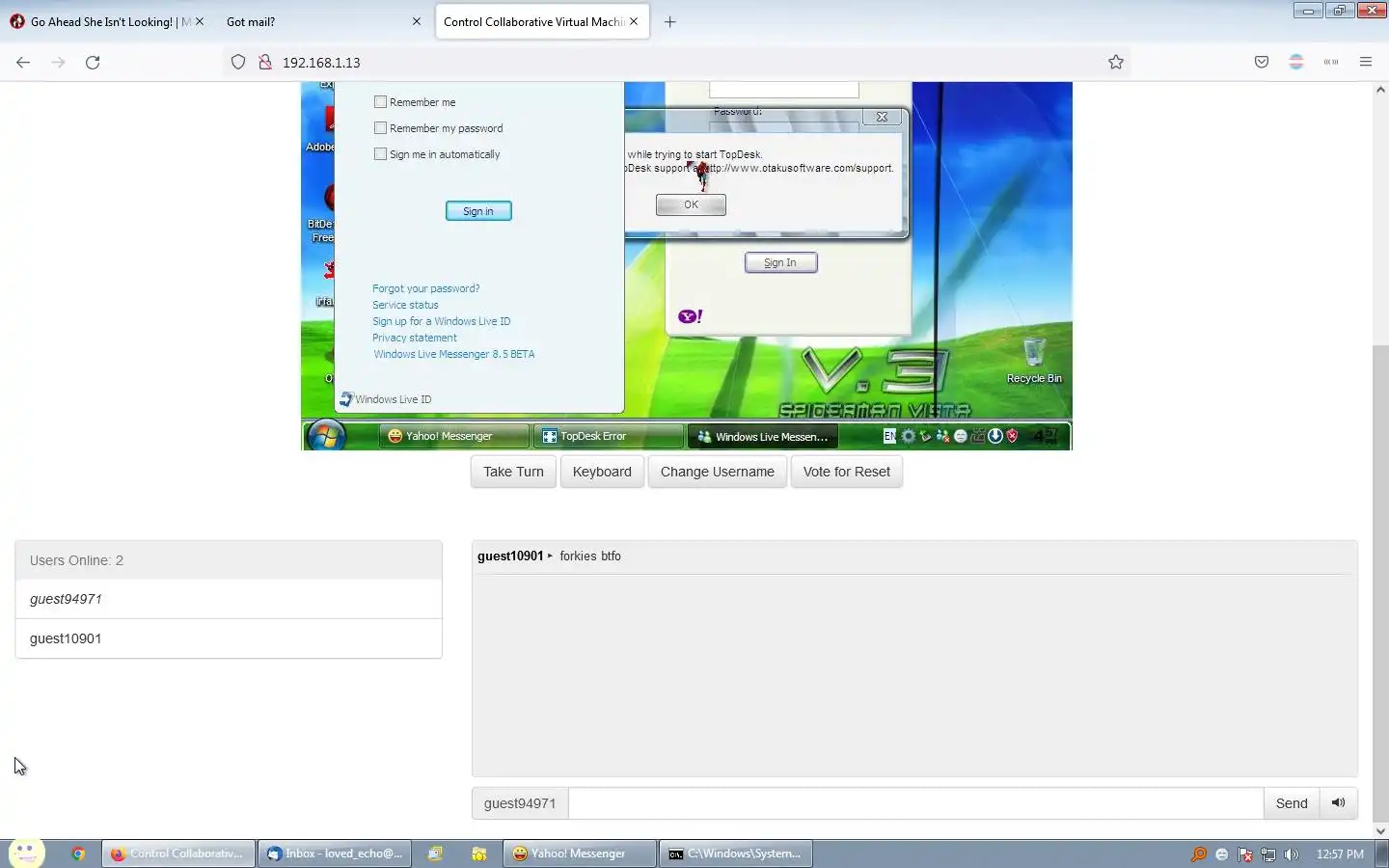Click the Vista start orb in VM
Image resolution: width=1389 pixels, height=868 pixels.
[326, 436]
